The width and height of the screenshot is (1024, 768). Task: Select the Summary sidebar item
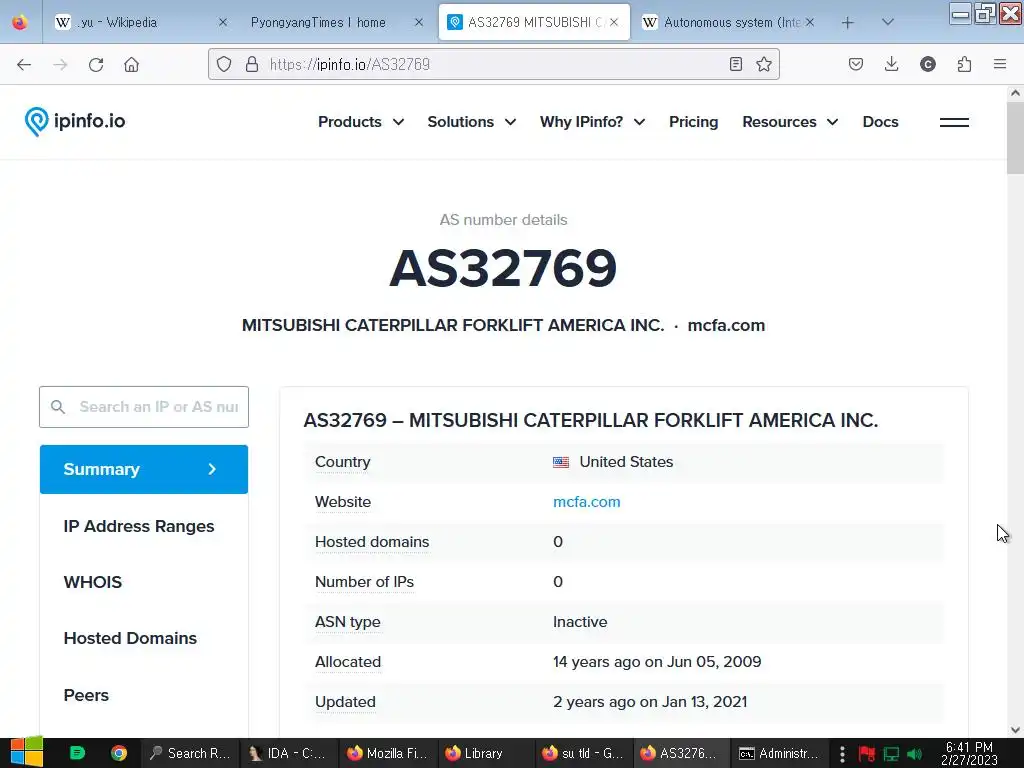click(x=144, y=470)
